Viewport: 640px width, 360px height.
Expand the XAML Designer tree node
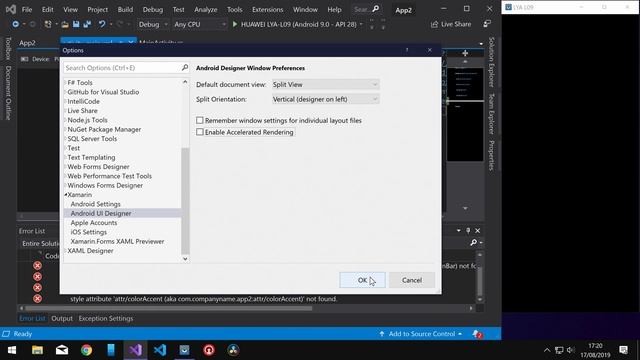click(x=66, y=251)
